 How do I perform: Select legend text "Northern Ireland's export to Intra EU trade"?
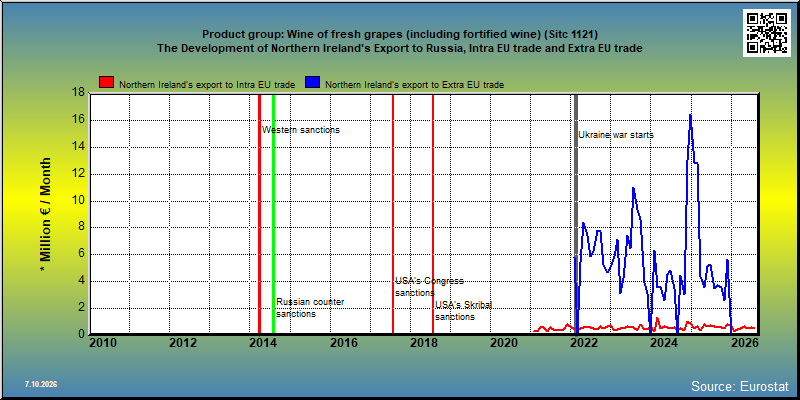pyautogui.click(x=207, y=85)
